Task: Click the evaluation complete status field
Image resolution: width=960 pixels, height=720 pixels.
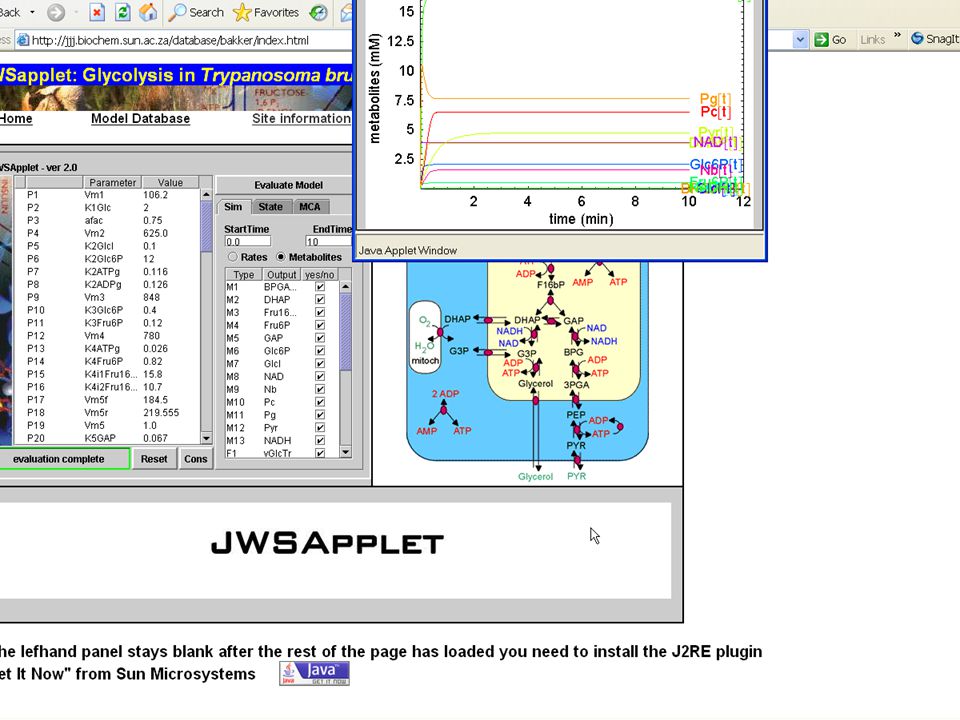Action: pyautogui.click(x=64, y=459)
